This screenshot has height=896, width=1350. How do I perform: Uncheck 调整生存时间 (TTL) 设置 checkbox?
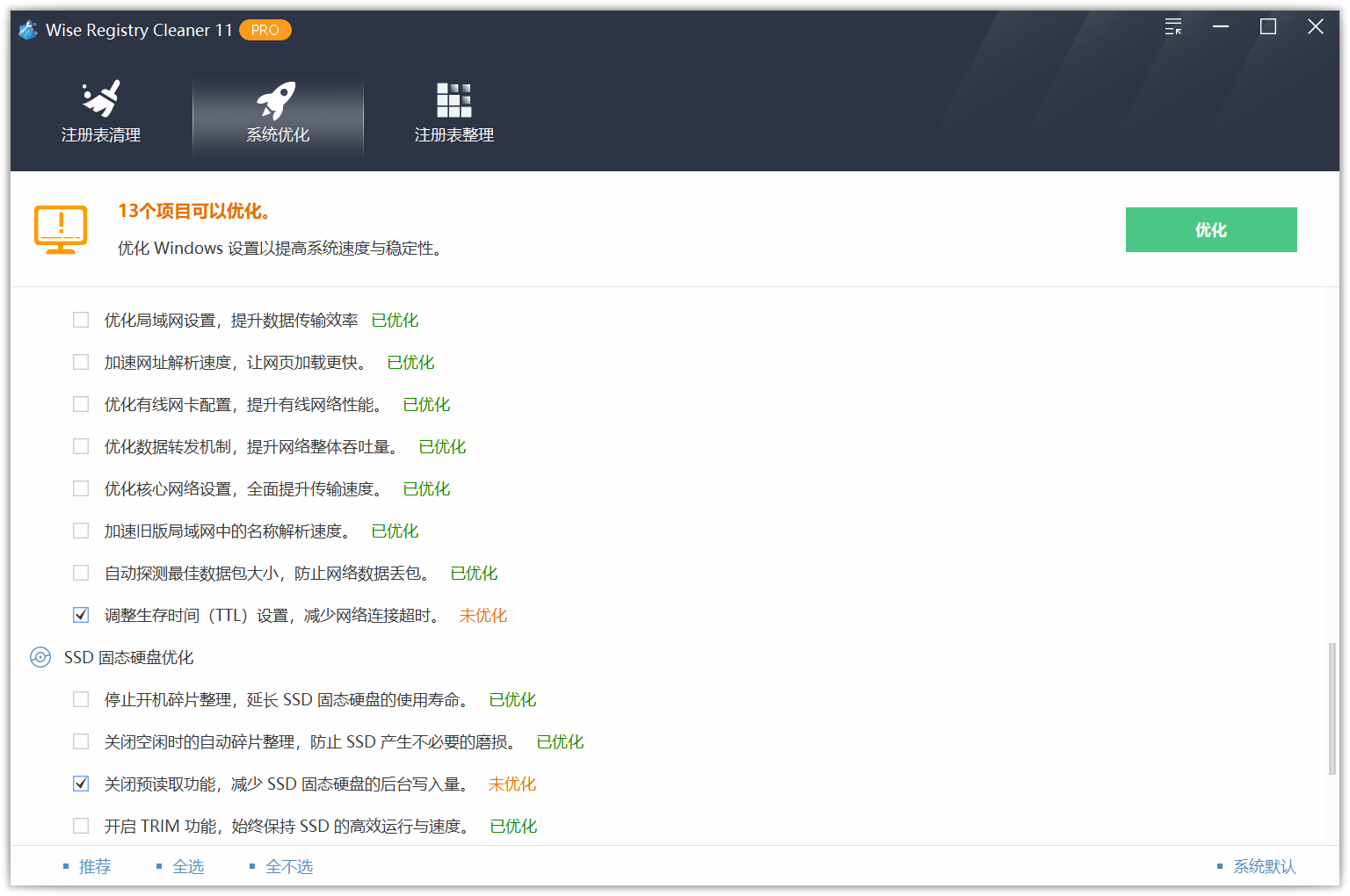click(81, 615)
